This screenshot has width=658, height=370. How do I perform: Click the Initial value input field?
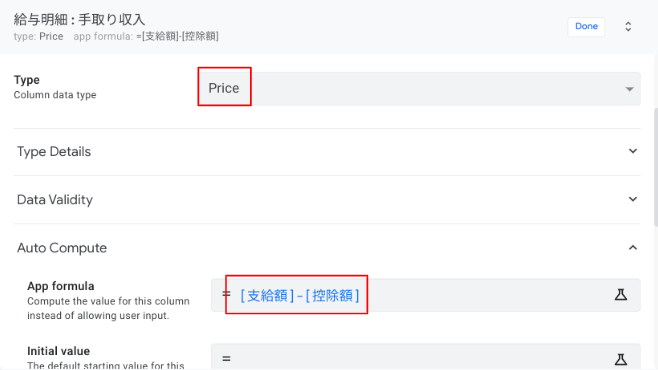pyautogui.click(x=426, y=357)
